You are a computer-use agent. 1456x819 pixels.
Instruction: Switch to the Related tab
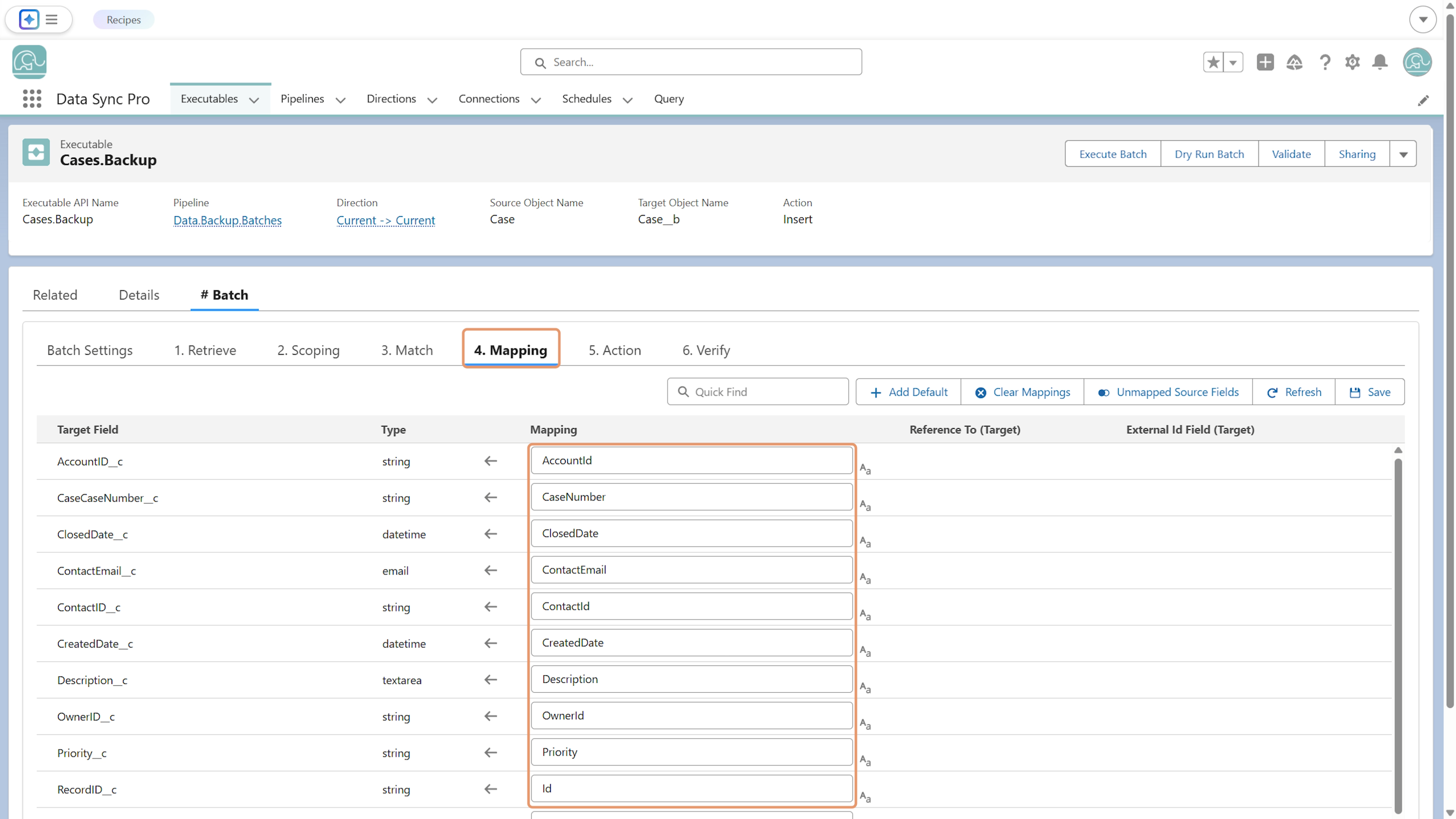click(55, 295)
